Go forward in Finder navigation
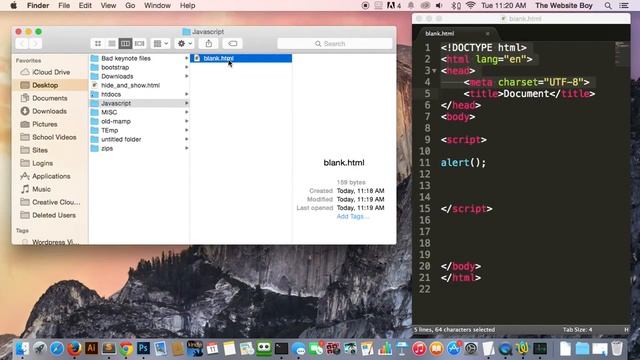The height and width of the screenshot is (360, 640). (x=36, y=43)
